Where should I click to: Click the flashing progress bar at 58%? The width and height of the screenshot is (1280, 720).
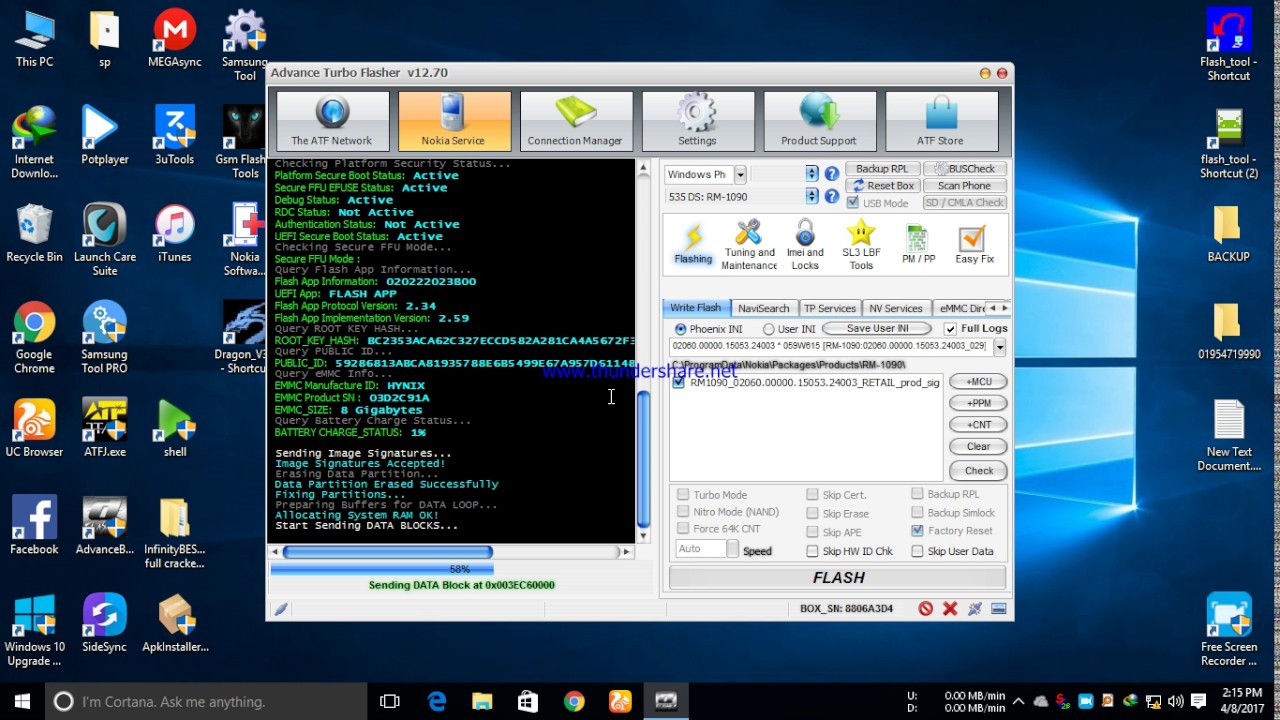pos(460,569)
